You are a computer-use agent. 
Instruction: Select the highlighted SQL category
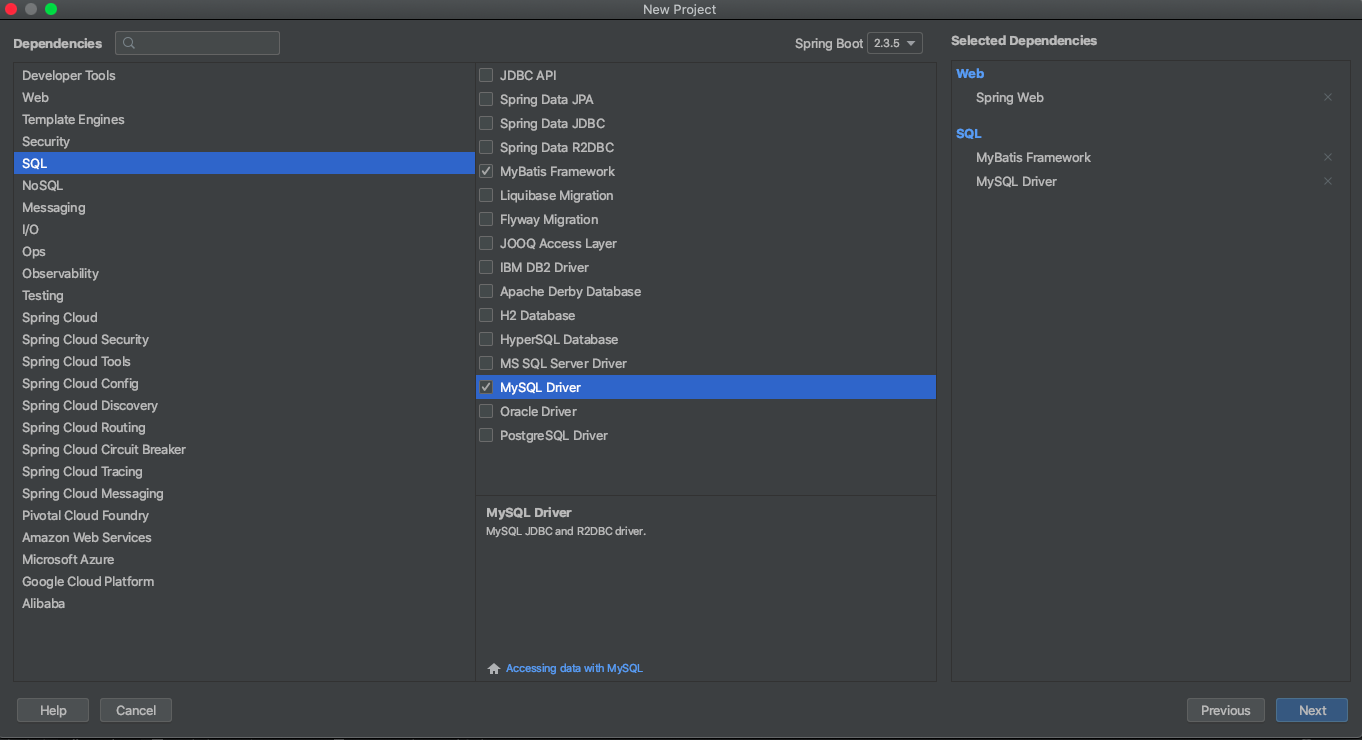244,164
